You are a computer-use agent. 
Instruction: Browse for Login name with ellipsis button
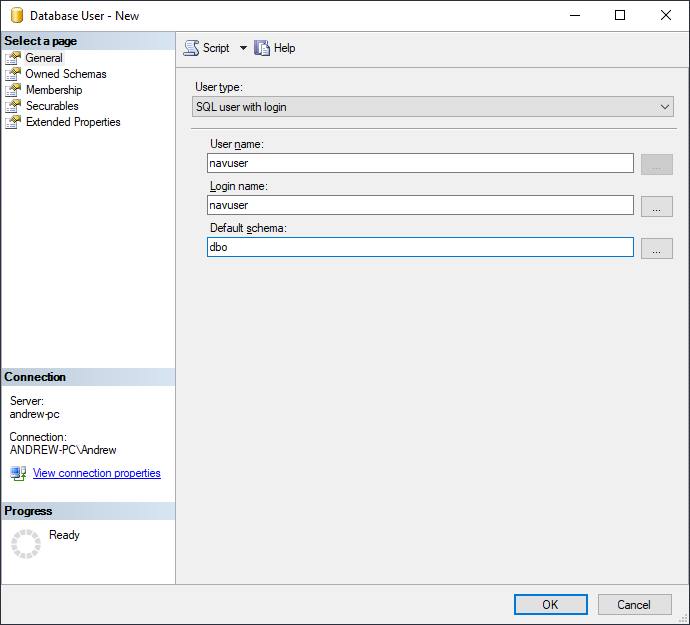click(x=656, y=206)
